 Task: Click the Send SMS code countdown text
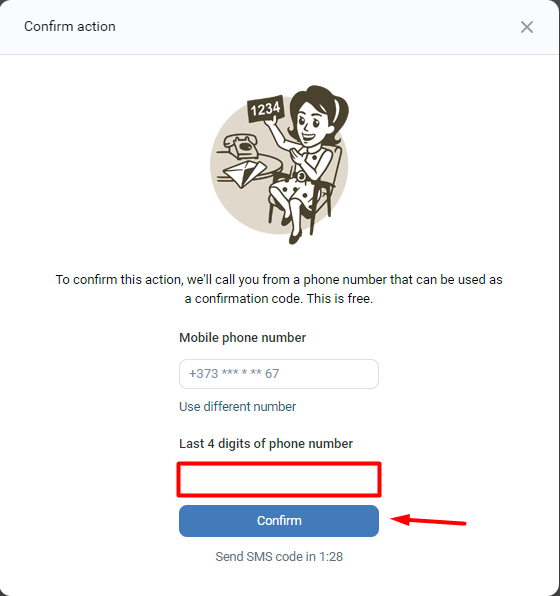[x=279, y=557]
